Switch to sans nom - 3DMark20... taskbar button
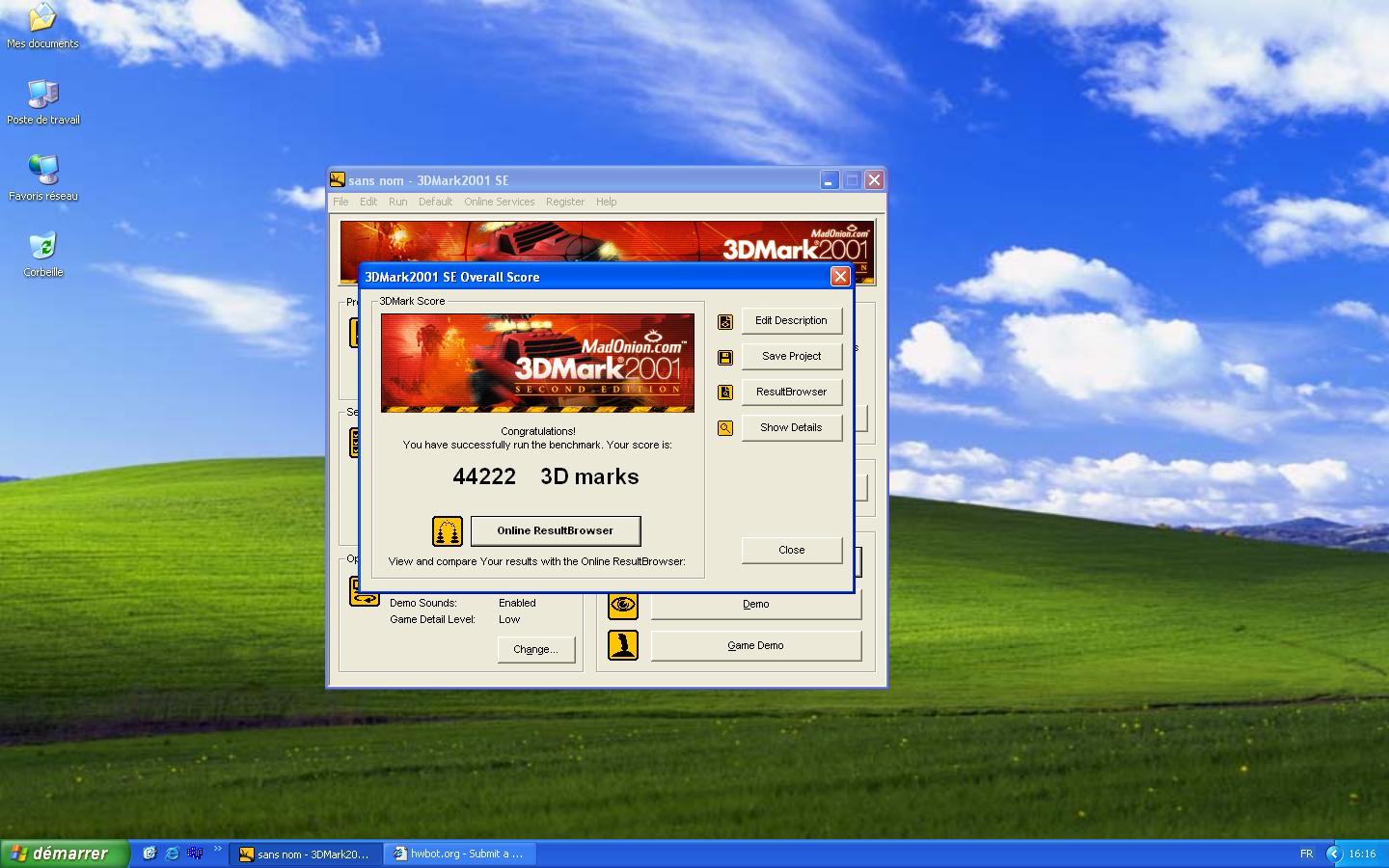1389x868 pixels. 306,854
